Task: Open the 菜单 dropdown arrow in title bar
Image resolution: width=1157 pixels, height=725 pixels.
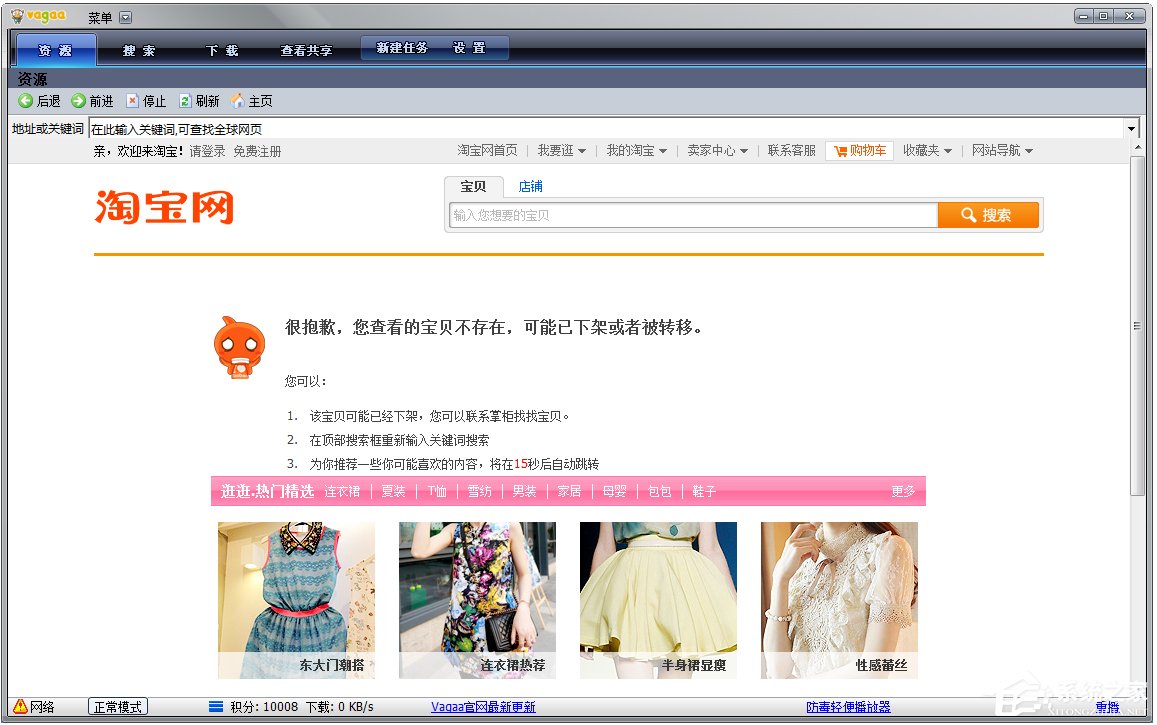Action: pos(125,18)
